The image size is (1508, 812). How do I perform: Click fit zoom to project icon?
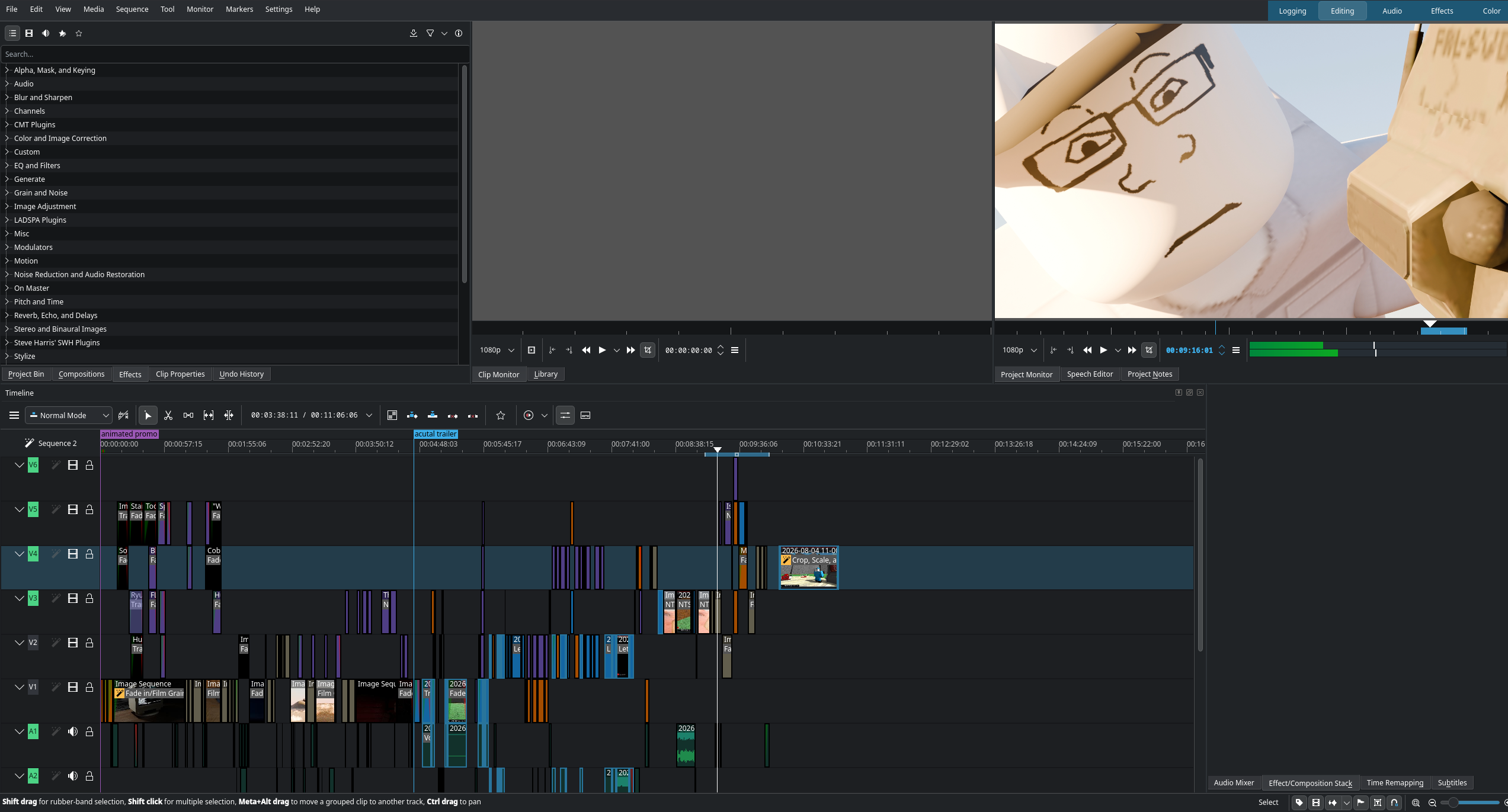pyautogui.click(x=1416, y=803)
